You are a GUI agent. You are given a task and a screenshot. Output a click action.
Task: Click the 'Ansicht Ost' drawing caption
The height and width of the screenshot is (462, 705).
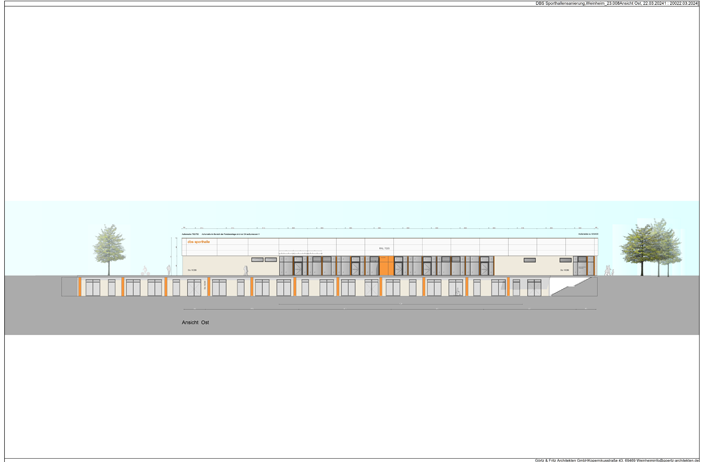[x=195, y=323]
